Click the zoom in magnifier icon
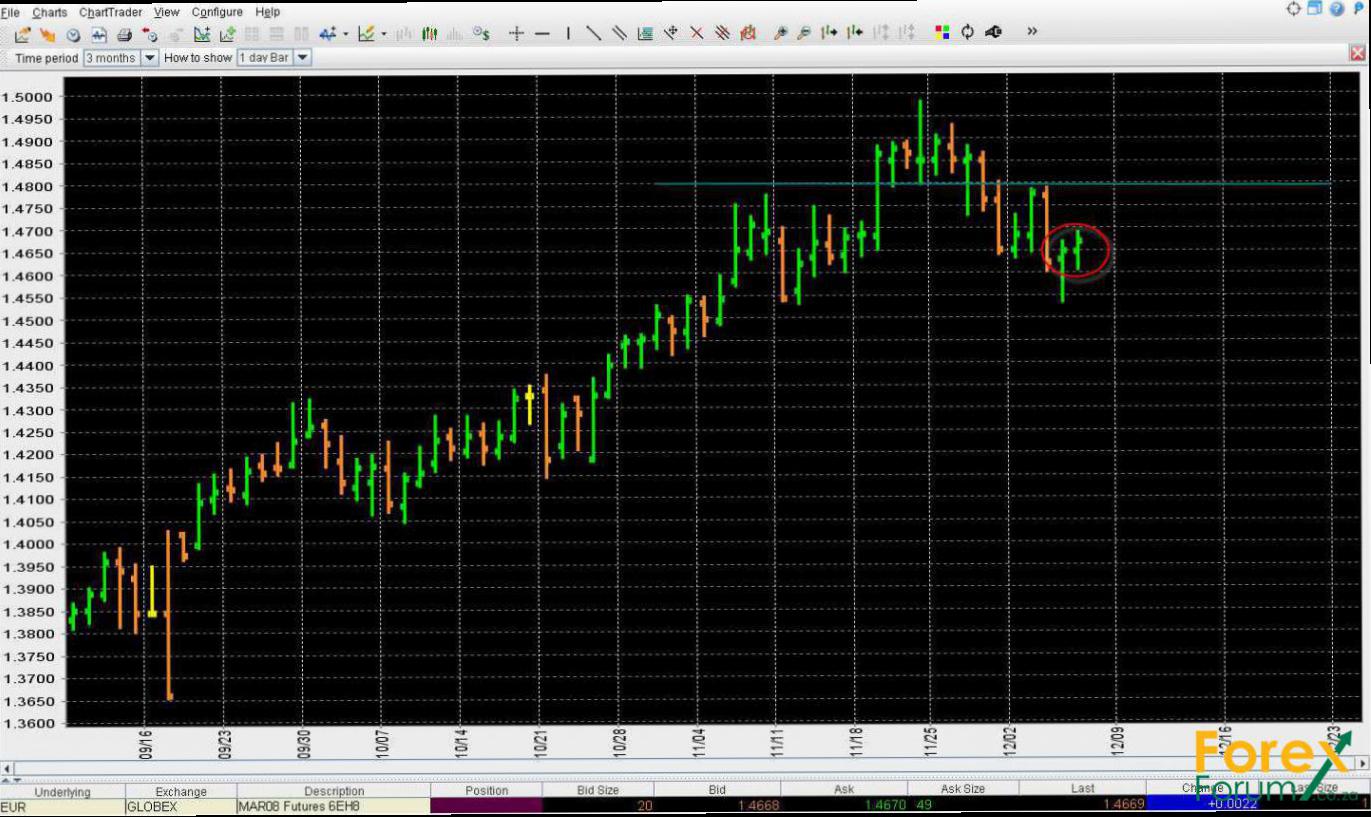Viewport: 1371px width, 817px height. 780,34
